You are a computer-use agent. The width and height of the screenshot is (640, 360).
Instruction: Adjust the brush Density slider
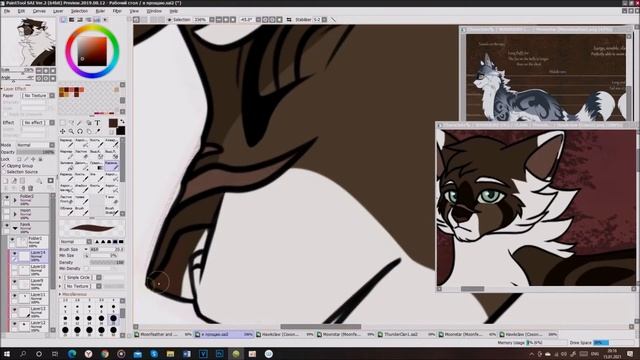click(107, 262)
